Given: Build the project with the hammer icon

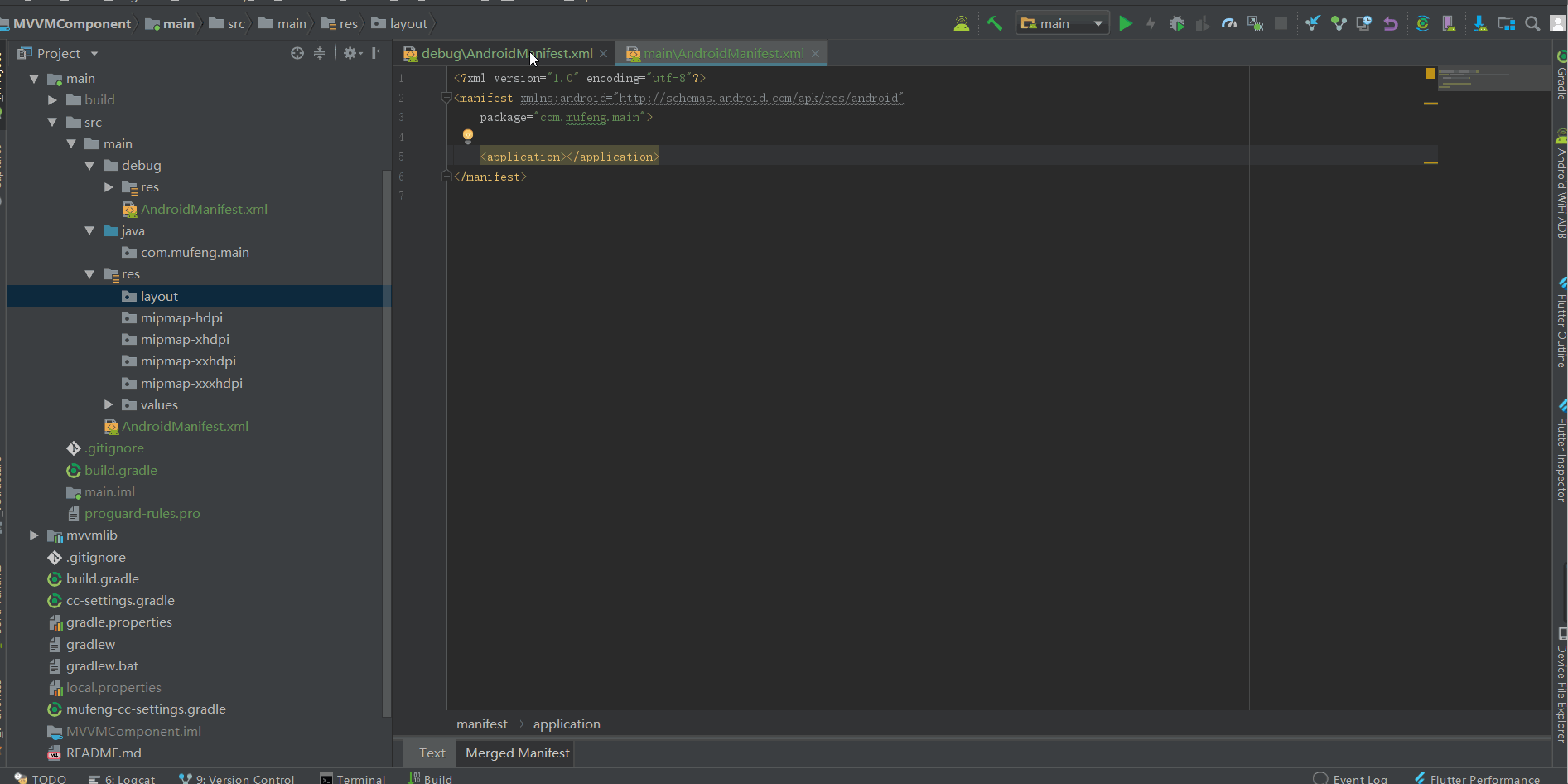Looking at the screenshot, I should pos(994,24).
